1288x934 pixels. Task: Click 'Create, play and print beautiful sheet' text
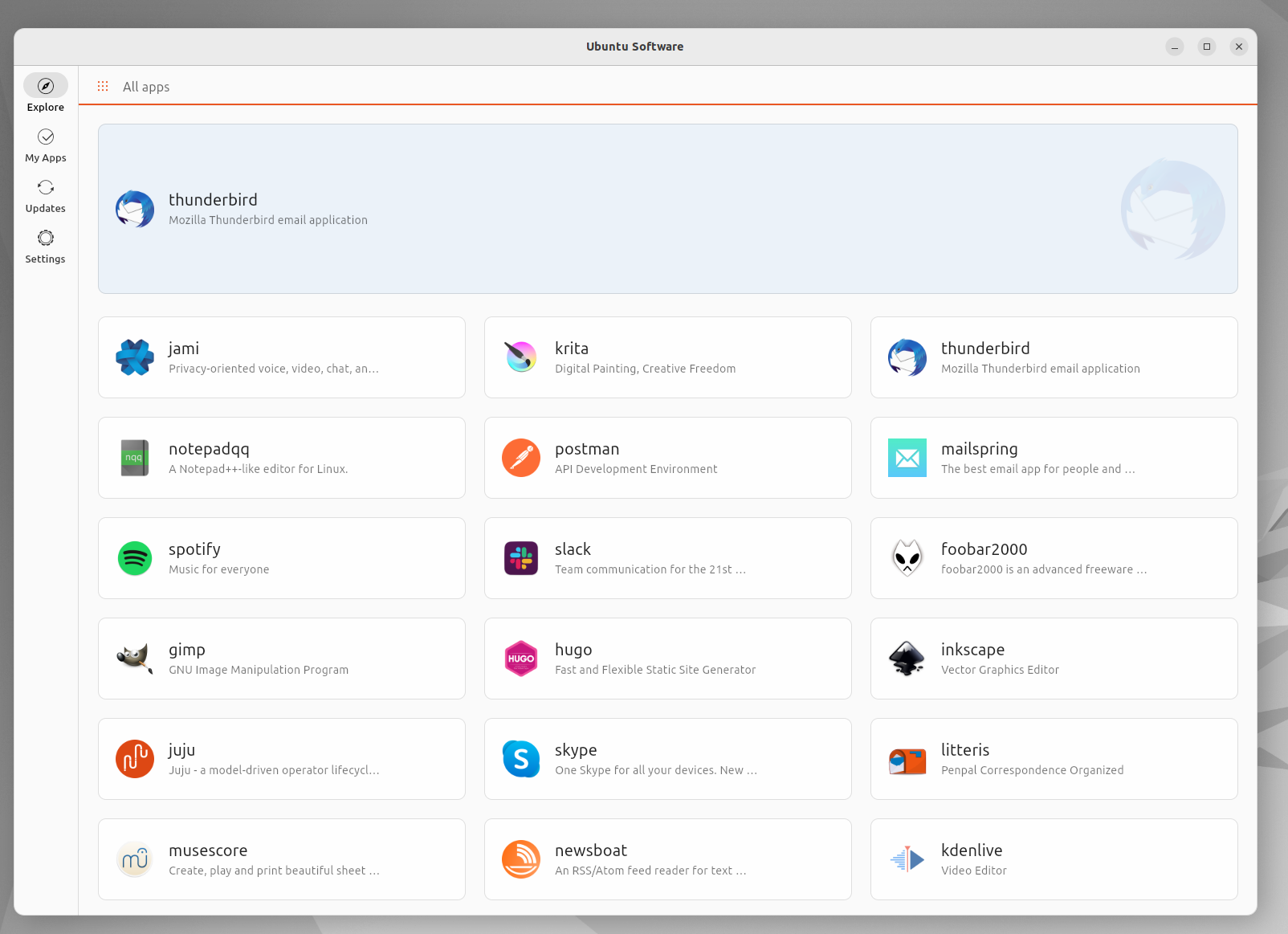[267, 871]
